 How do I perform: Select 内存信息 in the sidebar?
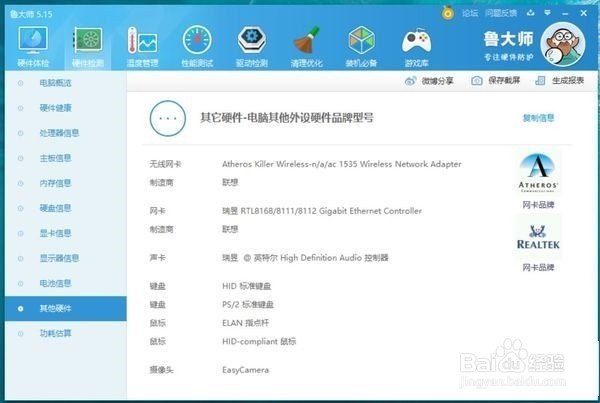click(x=66, y=183)
